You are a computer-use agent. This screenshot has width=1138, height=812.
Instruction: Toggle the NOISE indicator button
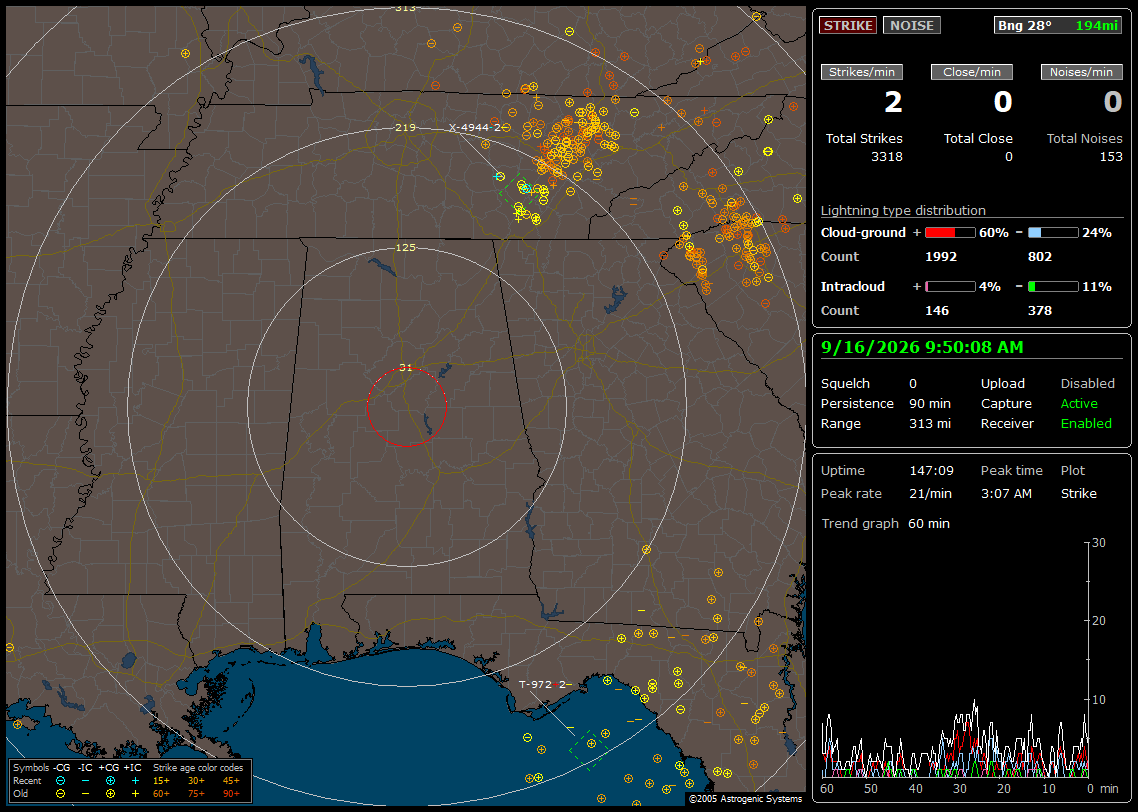912,25
